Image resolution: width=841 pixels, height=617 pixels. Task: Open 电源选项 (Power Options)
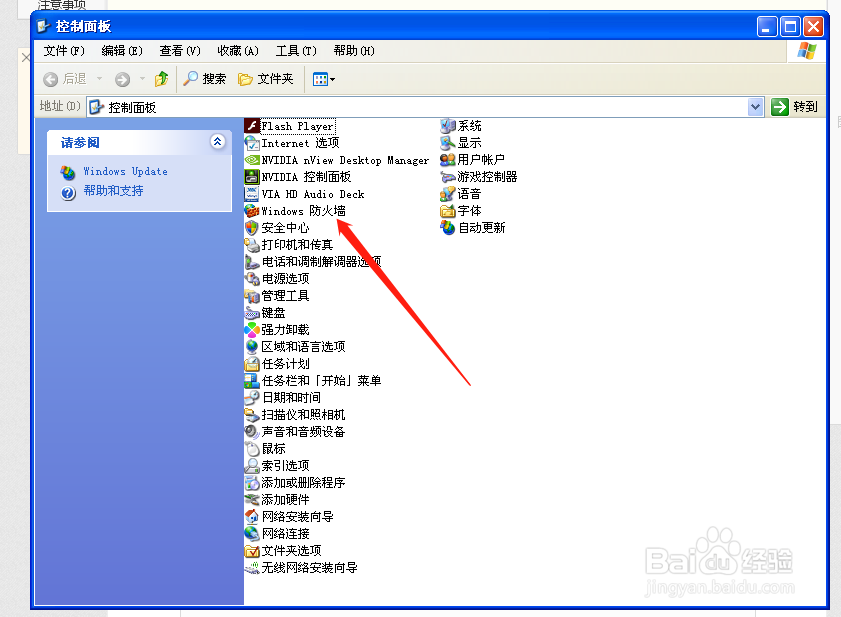(283, 279)
